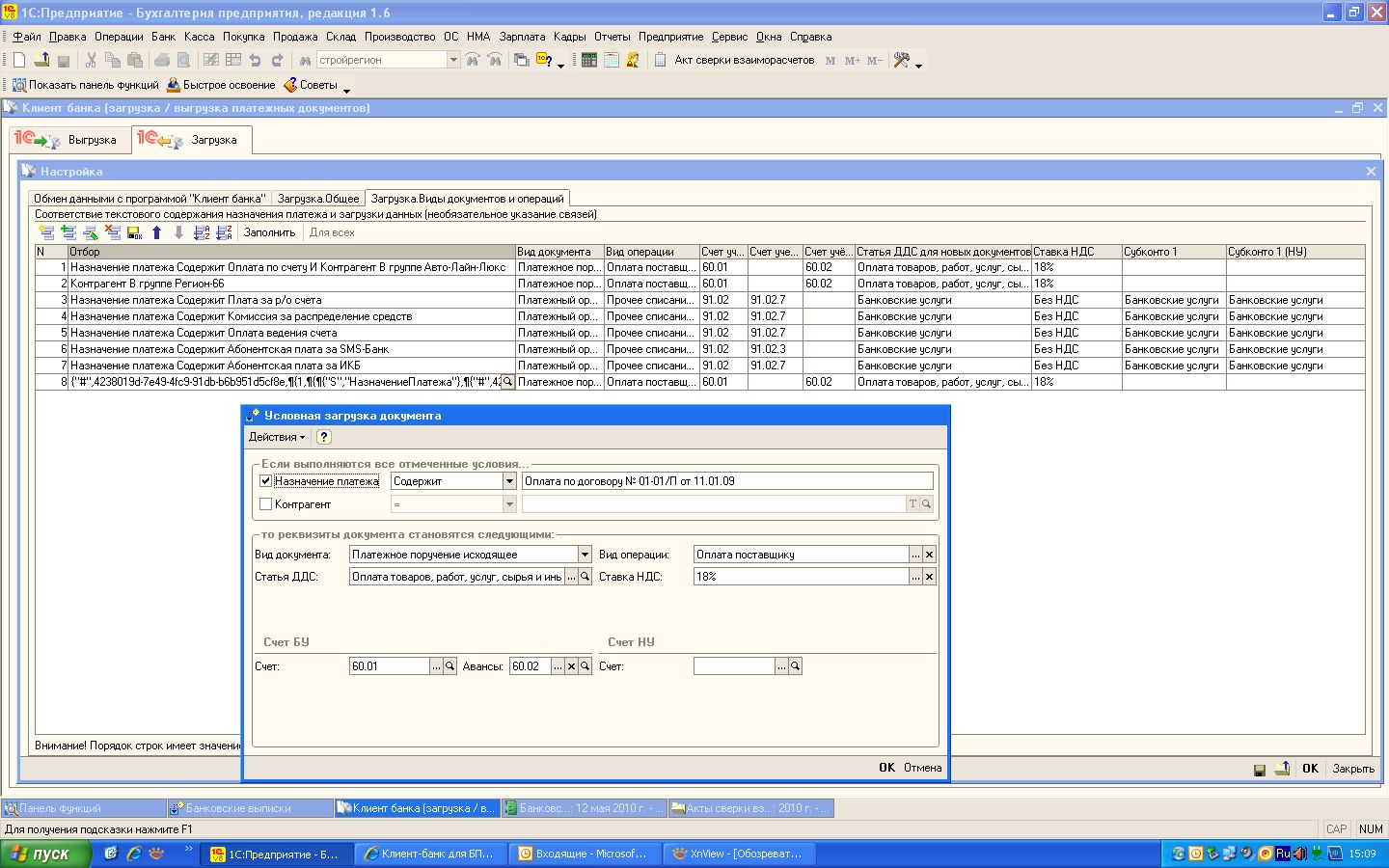Click save-settings disk icon near bottom OK
This screenshot has width=1389, height=868.
click(1260, 769)
